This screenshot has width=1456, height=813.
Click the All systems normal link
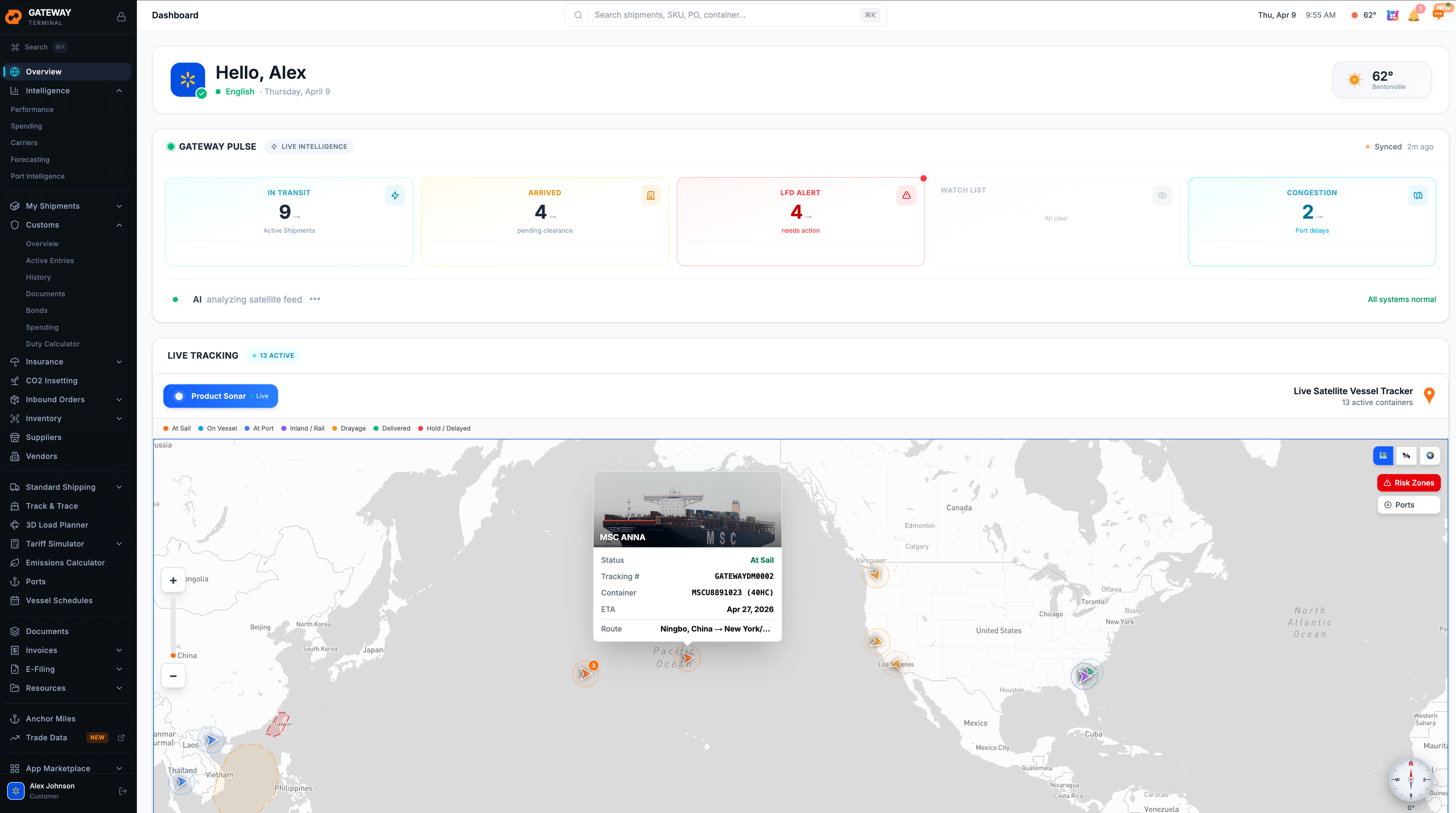click(x=1402, y=299)
